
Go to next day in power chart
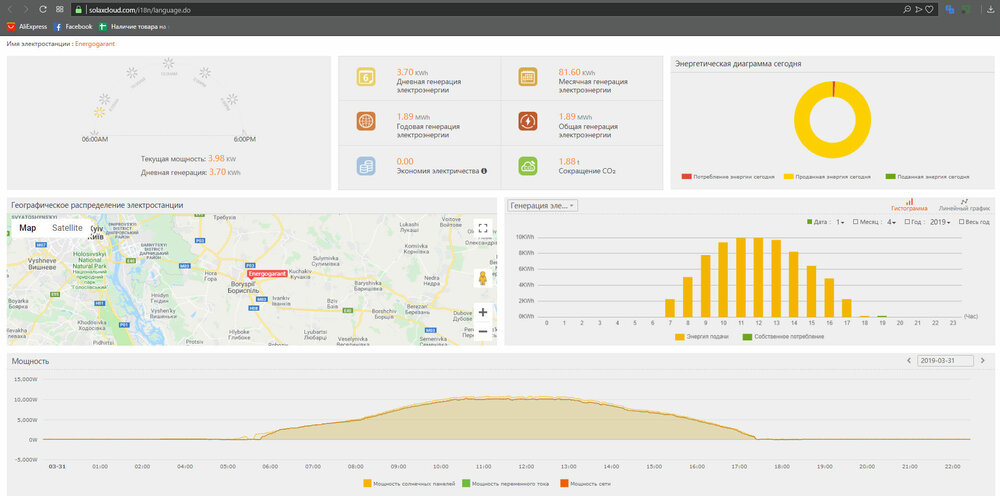pyautogui.click(x=983, y=361)
